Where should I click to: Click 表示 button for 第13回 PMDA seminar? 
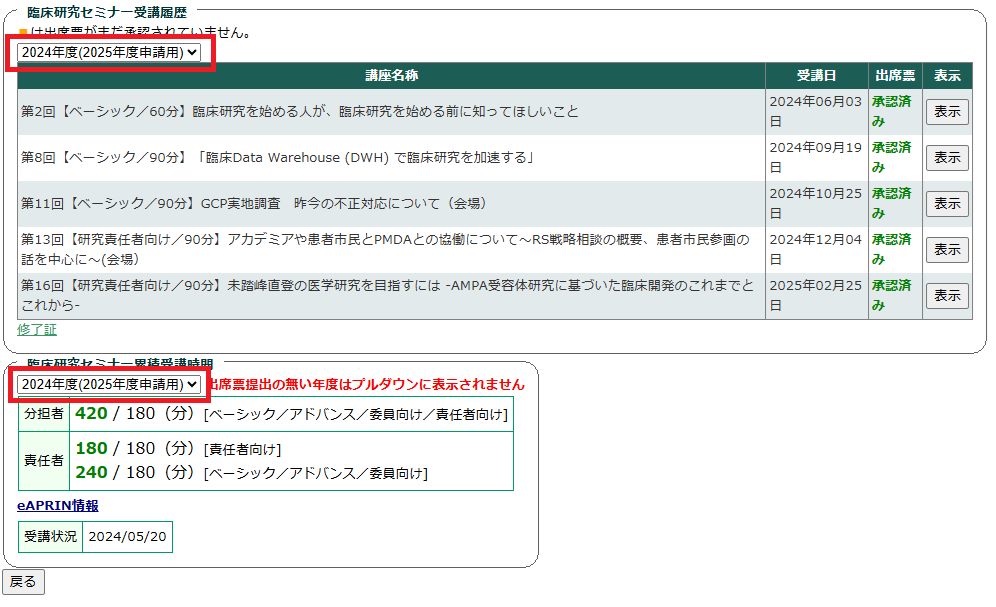click(x=946, y=250)
